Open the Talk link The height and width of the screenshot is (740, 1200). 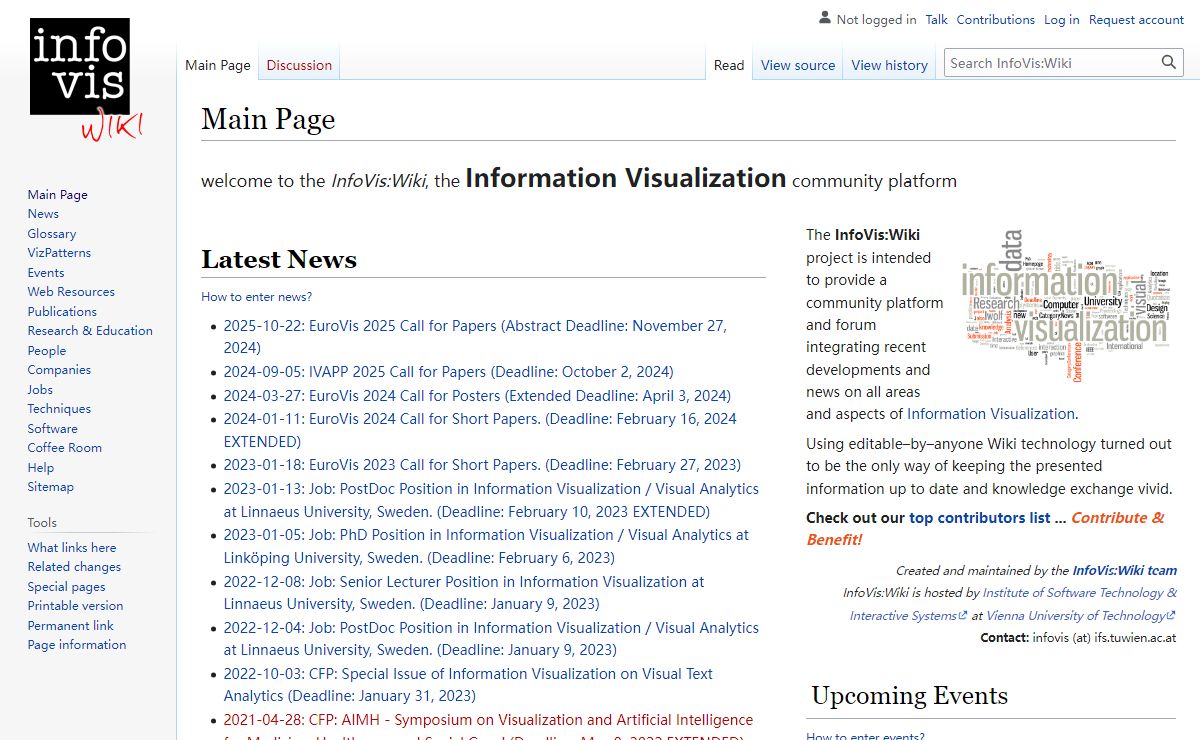point(937,19)
